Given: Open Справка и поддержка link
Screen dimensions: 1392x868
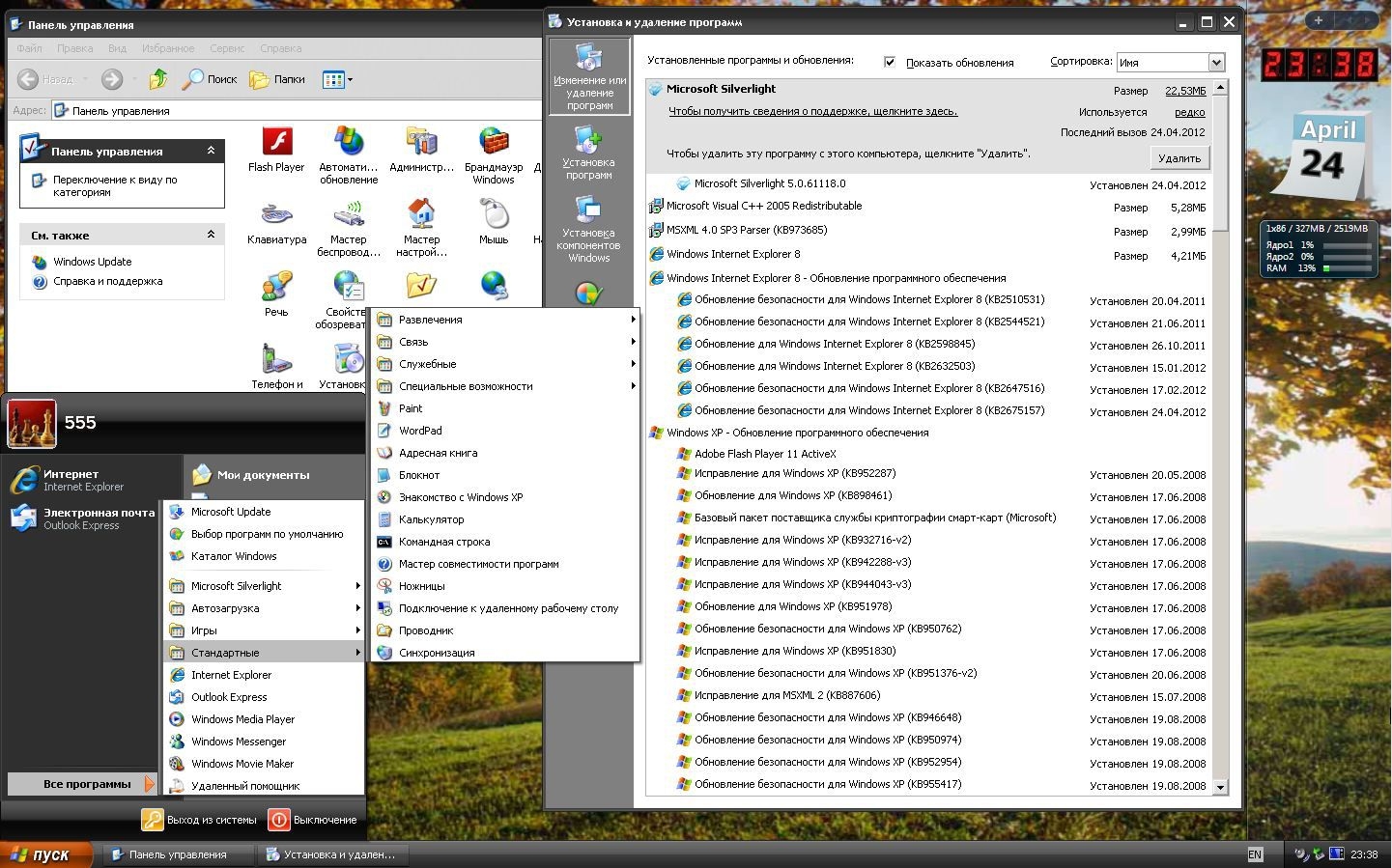Looking at the screenshot, I should [108, 281].
